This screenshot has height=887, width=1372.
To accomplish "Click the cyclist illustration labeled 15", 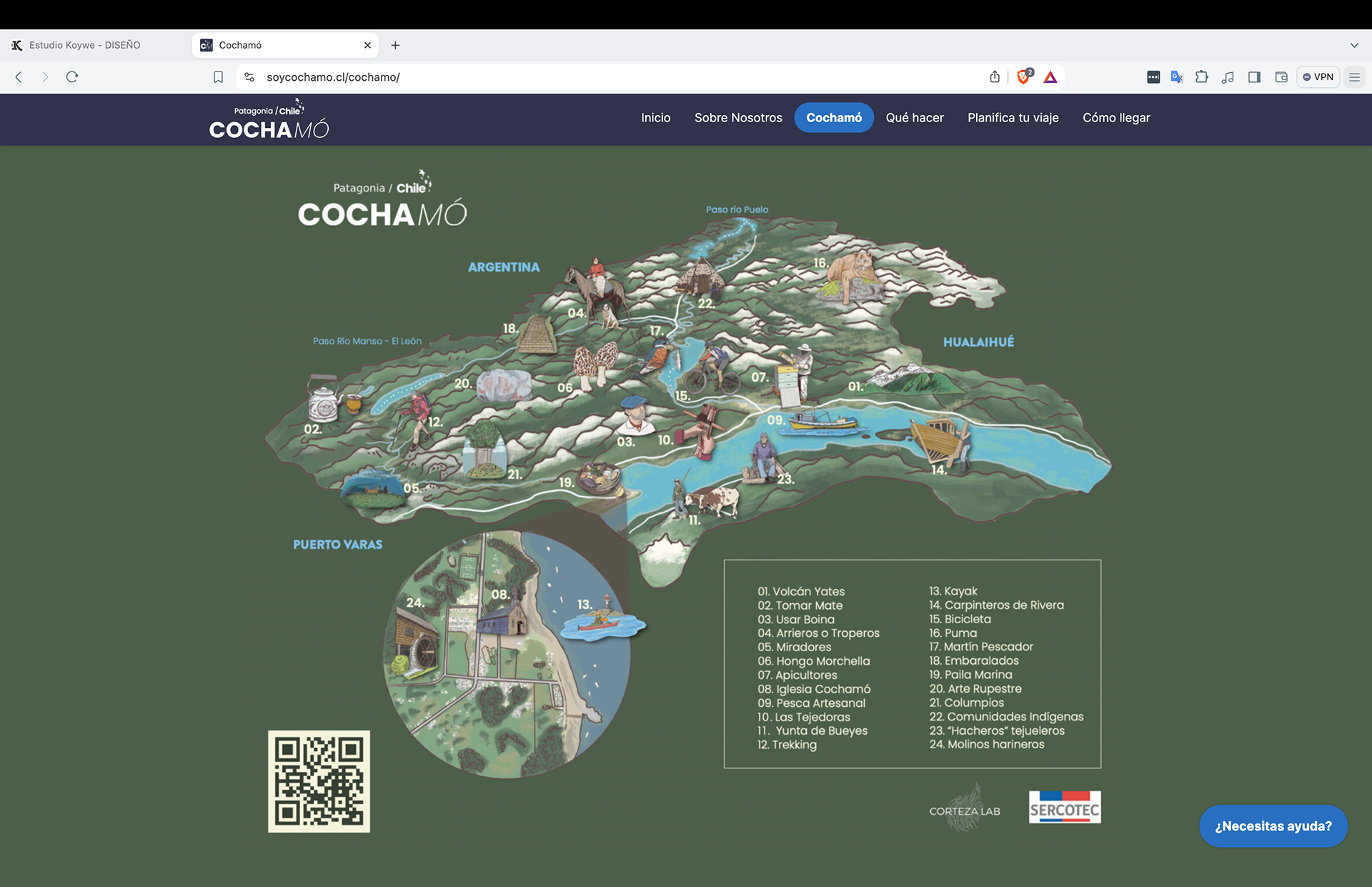I will click(711, 367).
